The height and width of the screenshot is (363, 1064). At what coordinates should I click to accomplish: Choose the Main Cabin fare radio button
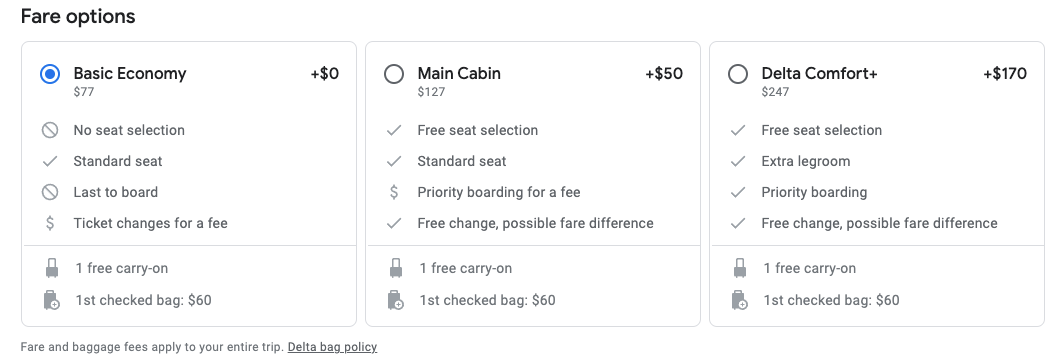394,74
